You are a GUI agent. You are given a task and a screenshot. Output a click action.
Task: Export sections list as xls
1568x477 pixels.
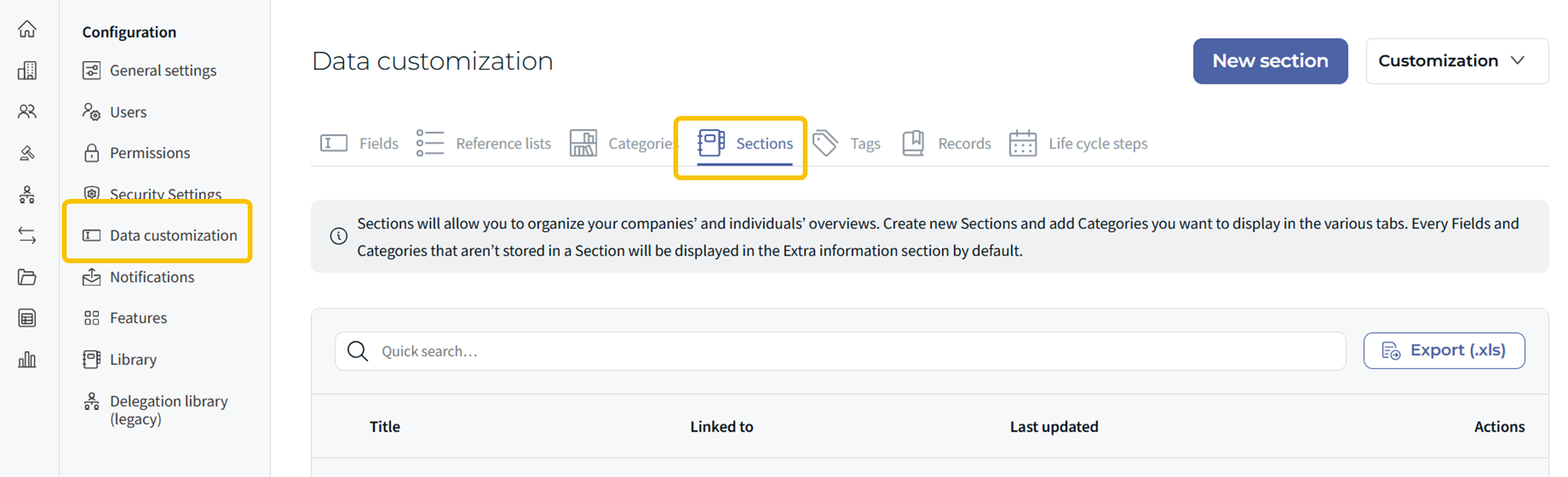tap(1444, 351)
